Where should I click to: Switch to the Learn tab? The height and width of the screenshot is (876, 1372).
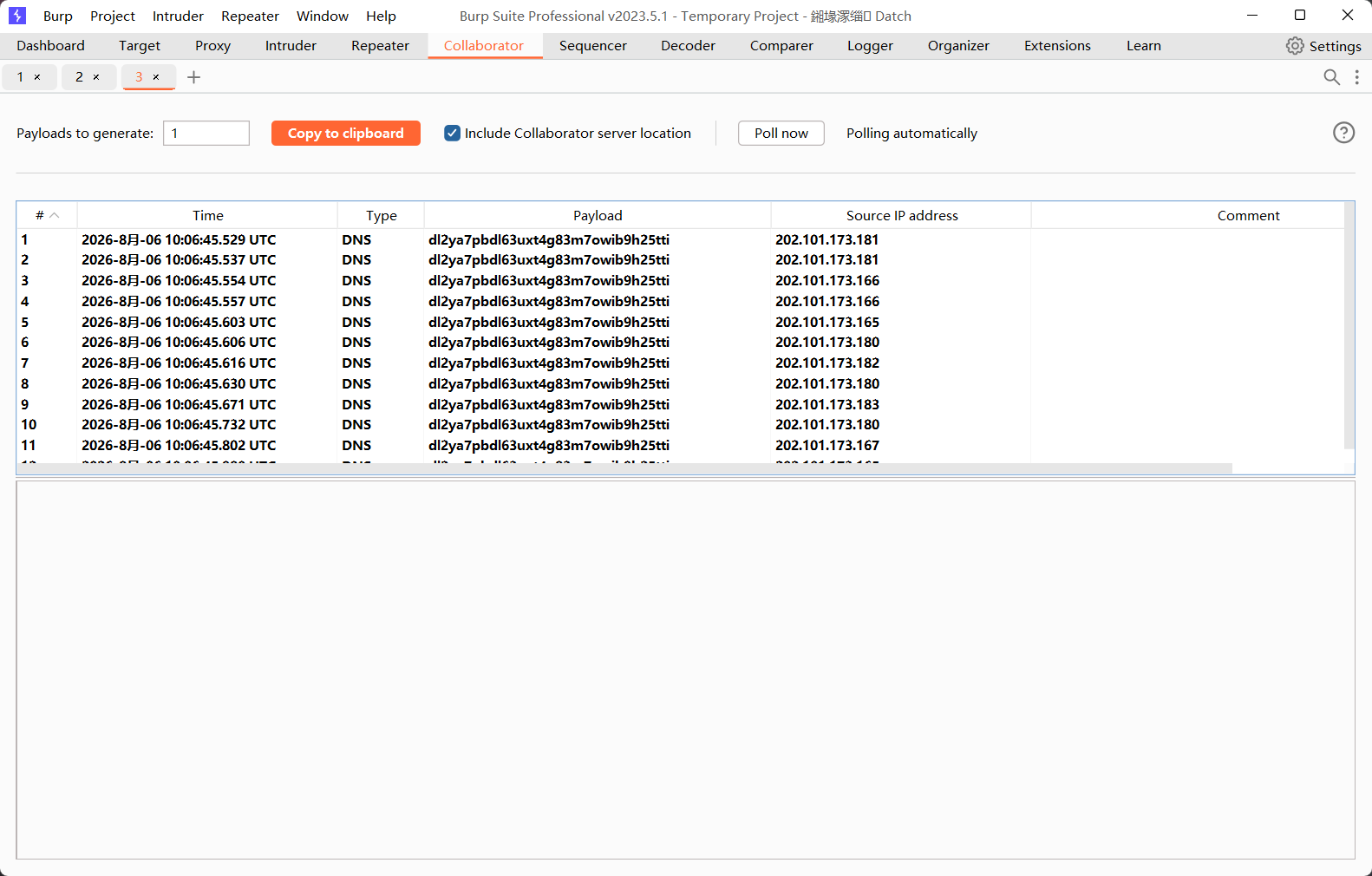(x=1143, y=46)
